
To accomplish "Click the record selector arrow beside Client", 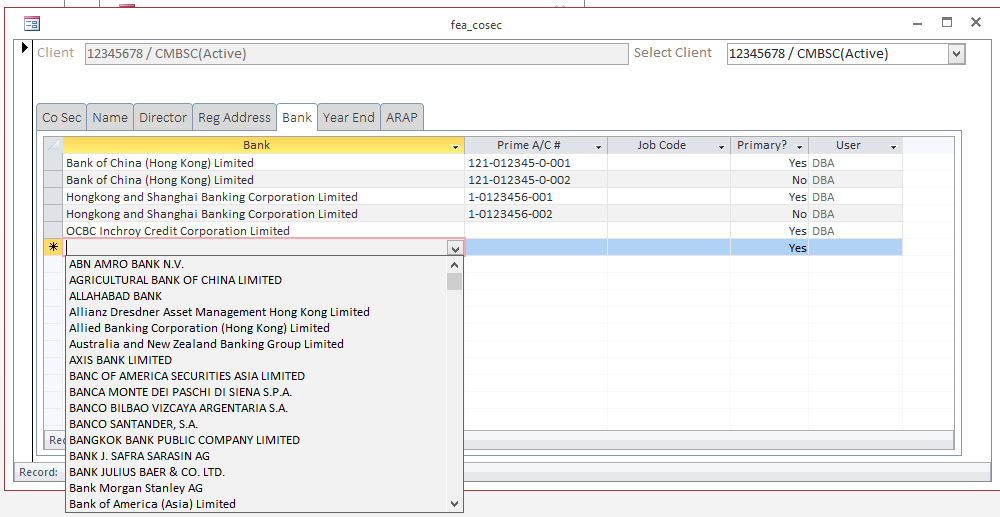I will coord(25,47).
